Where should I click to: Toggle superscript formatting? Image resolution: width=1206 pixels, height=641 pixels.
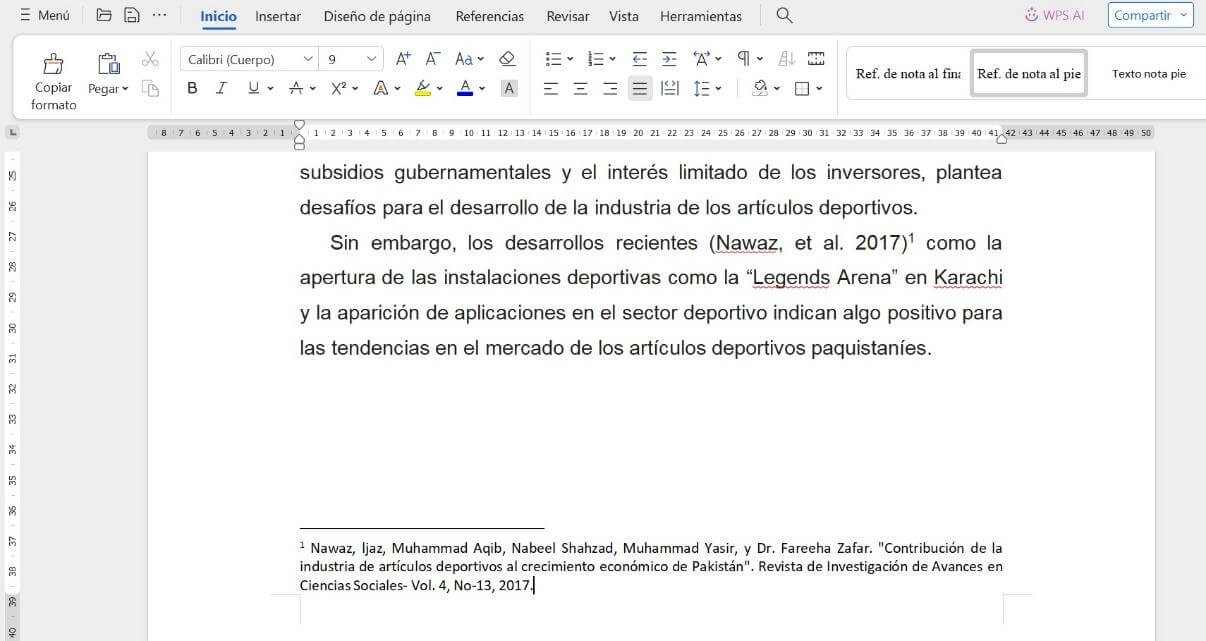[x=338, y=88]
